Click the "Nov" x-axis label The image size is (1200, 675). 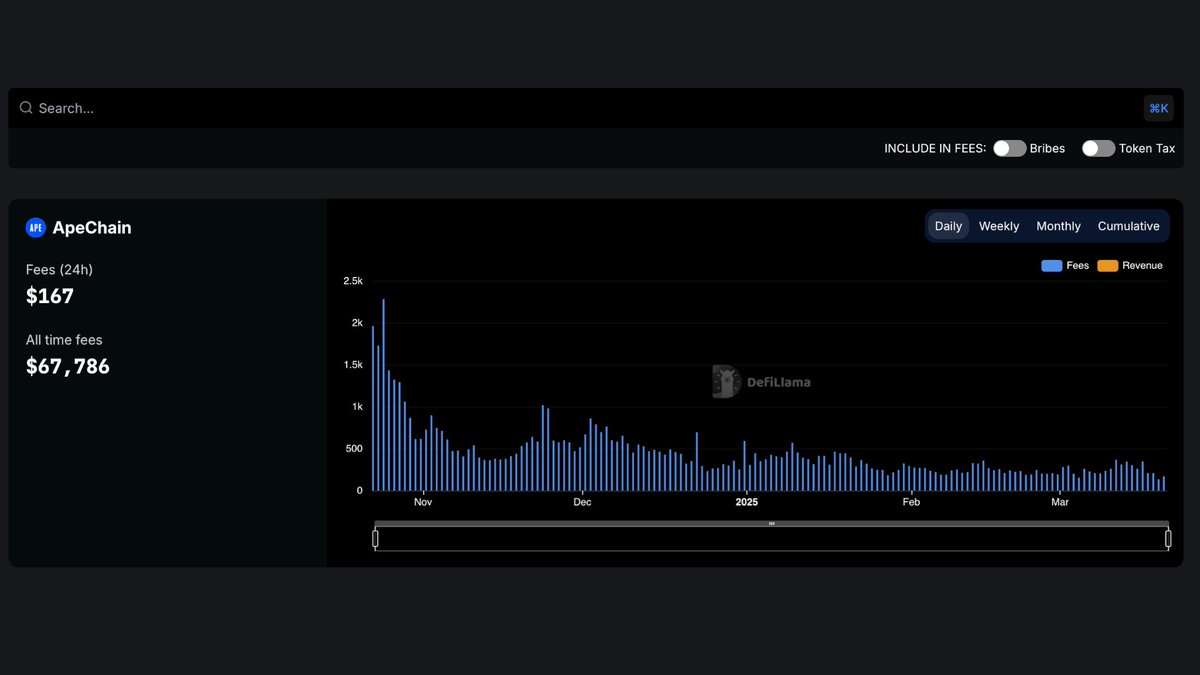(x=423, y=502)
